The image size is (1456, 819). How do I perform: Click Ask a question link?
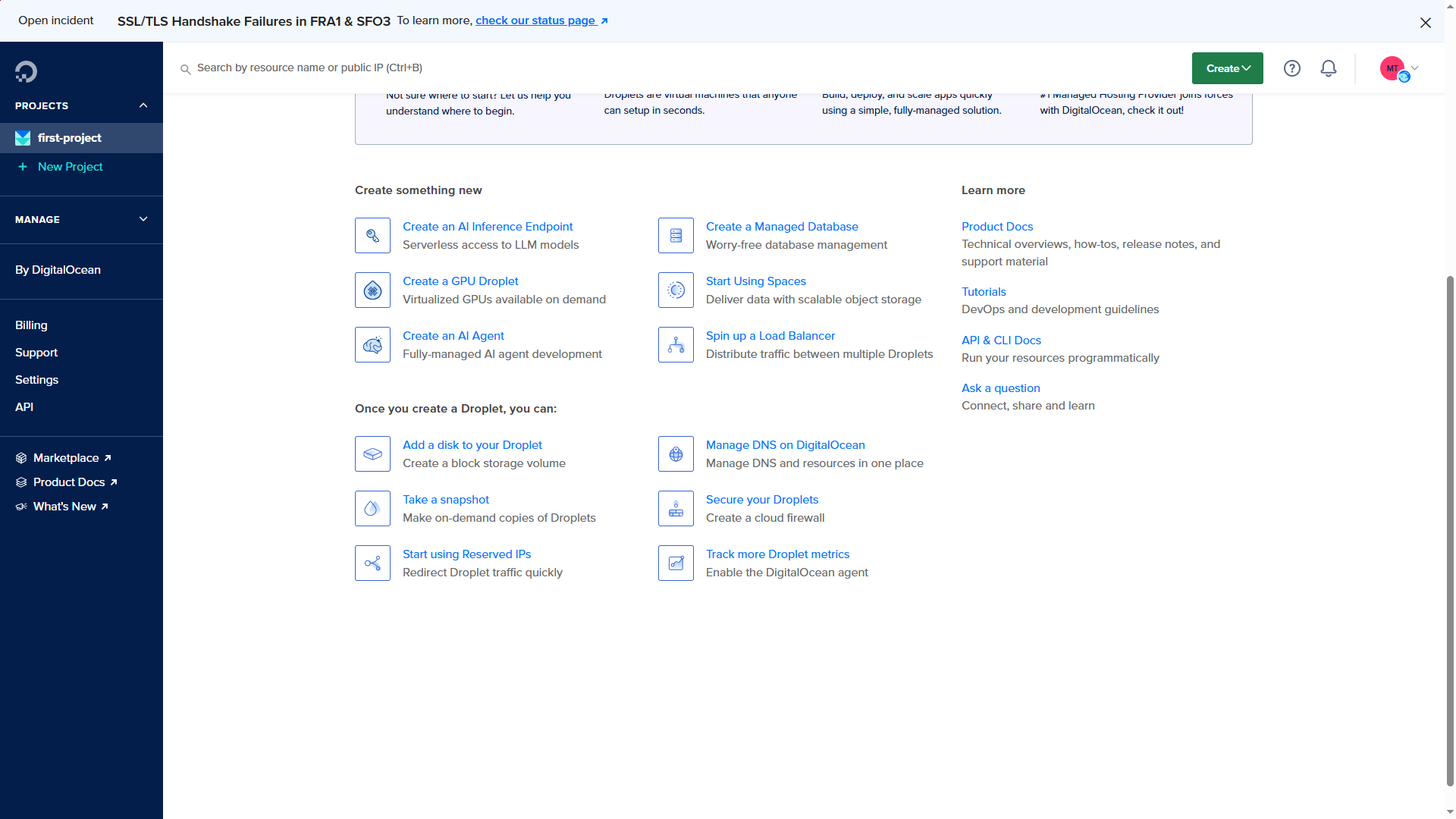pyautogui.click(x=1000, y=388)
